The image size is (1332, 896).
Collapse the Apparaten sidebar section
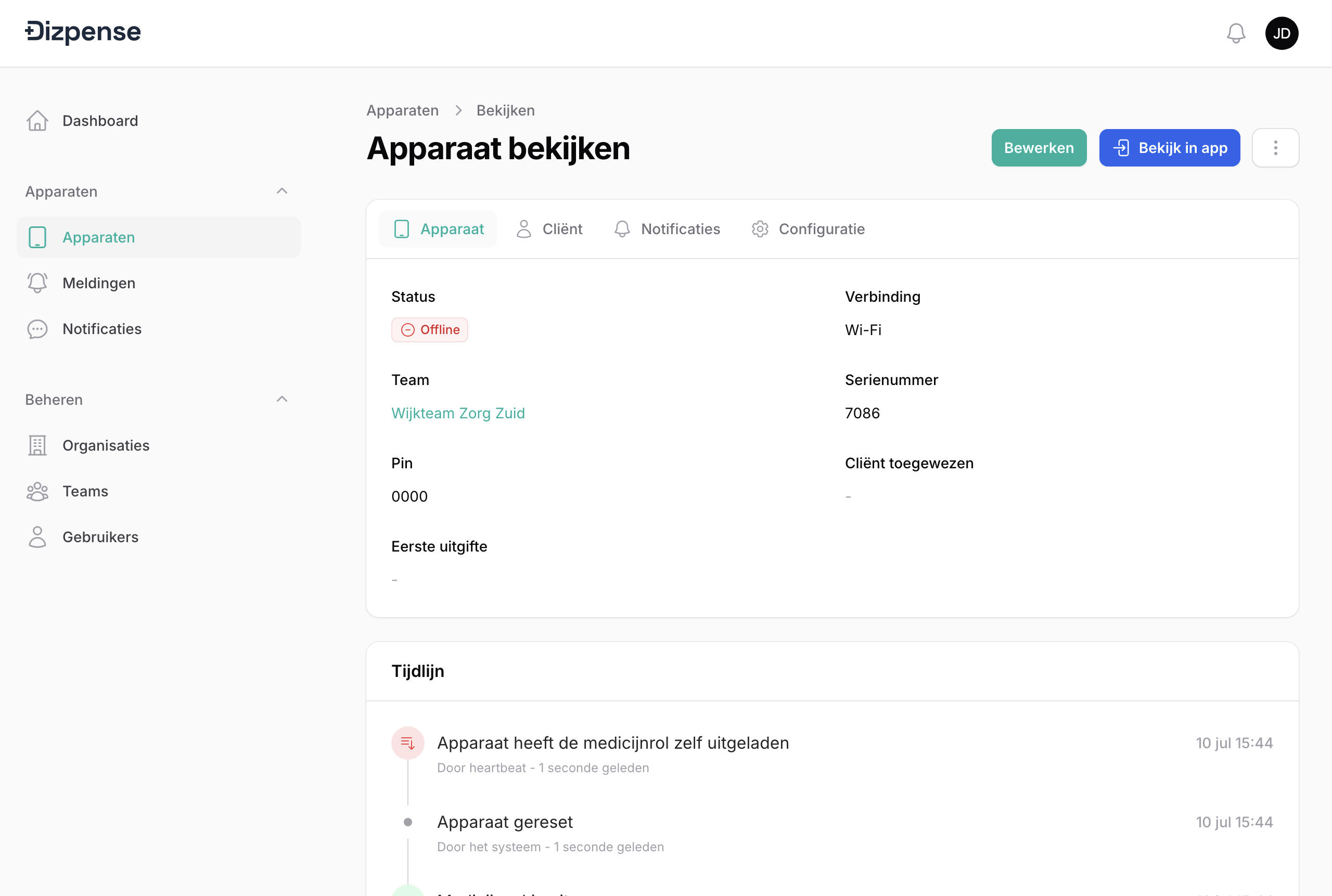(x=281, y=191)
